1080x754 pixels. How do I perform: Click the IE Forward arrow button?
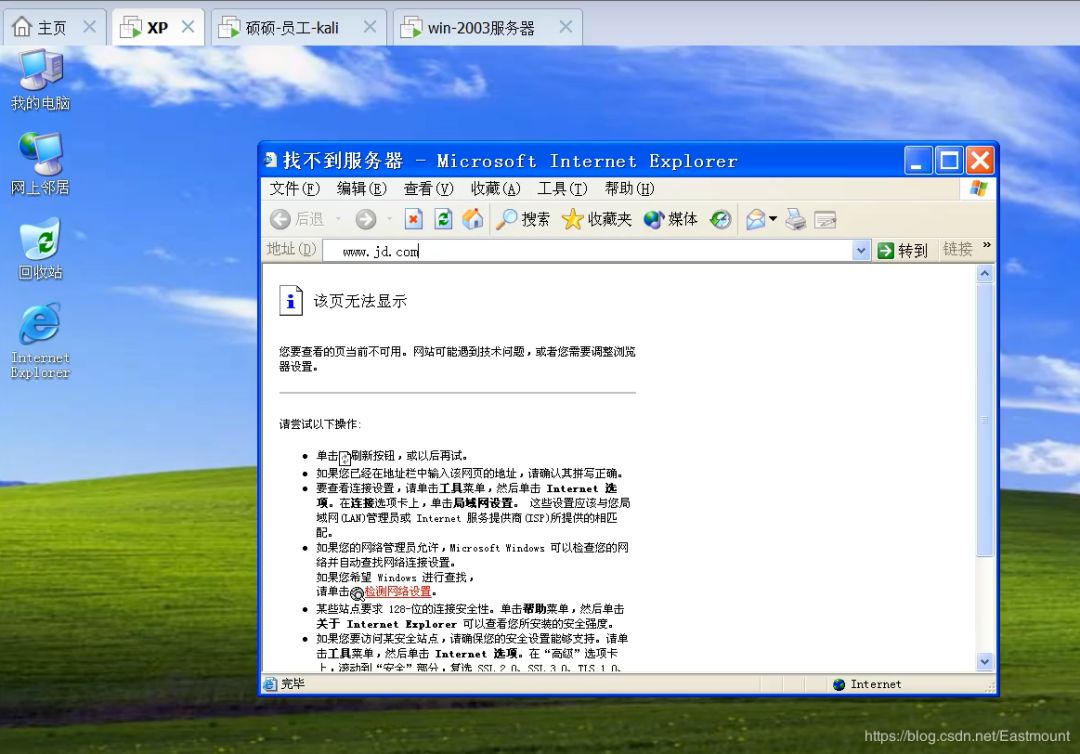(366, 220)
